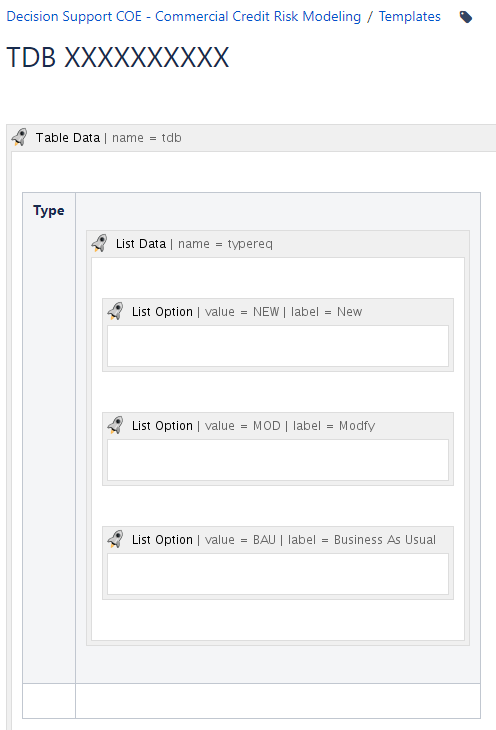Image resolution: width=496 pixels, height=730 pixels.
Task: Click the rocket icon for List Data typereq
Action: 99,243
